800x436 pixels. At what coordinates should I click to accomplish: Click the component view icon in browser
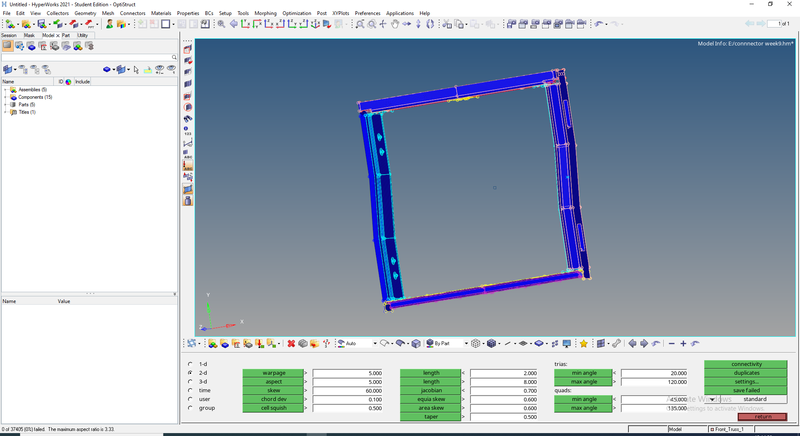(31, 46)
